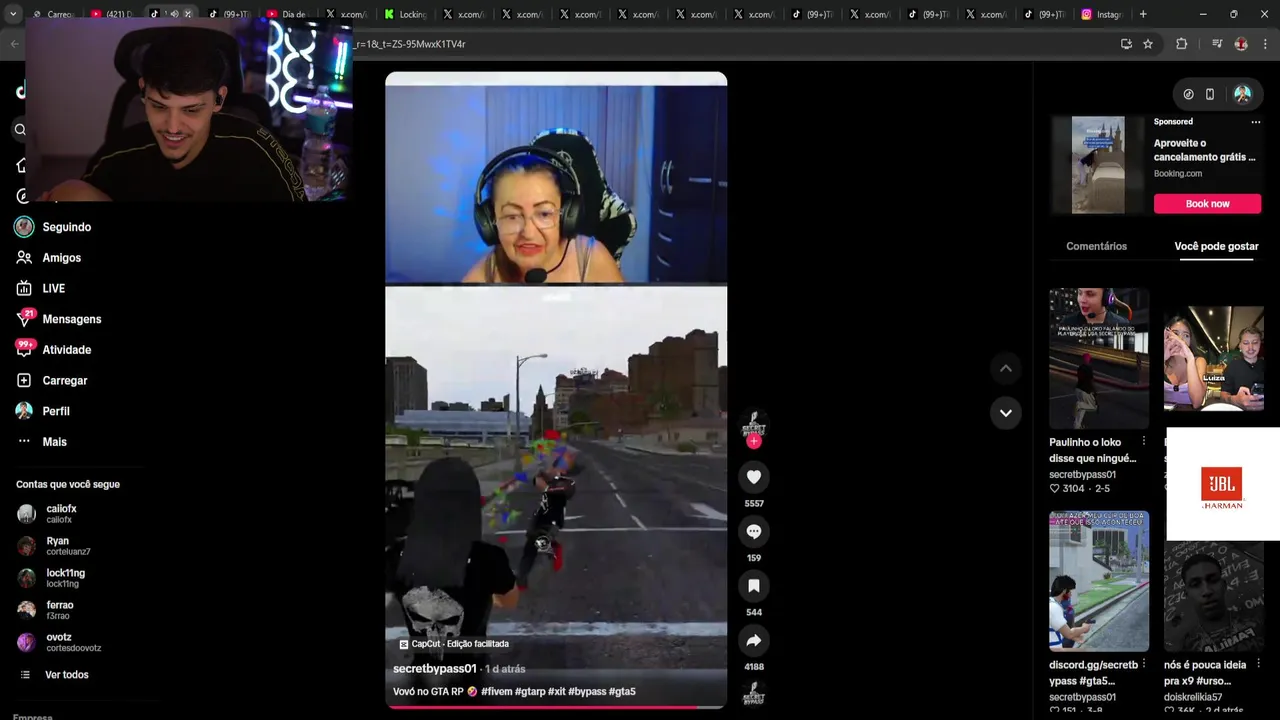Open the Dia de browser tab

(x=288, y=14)
